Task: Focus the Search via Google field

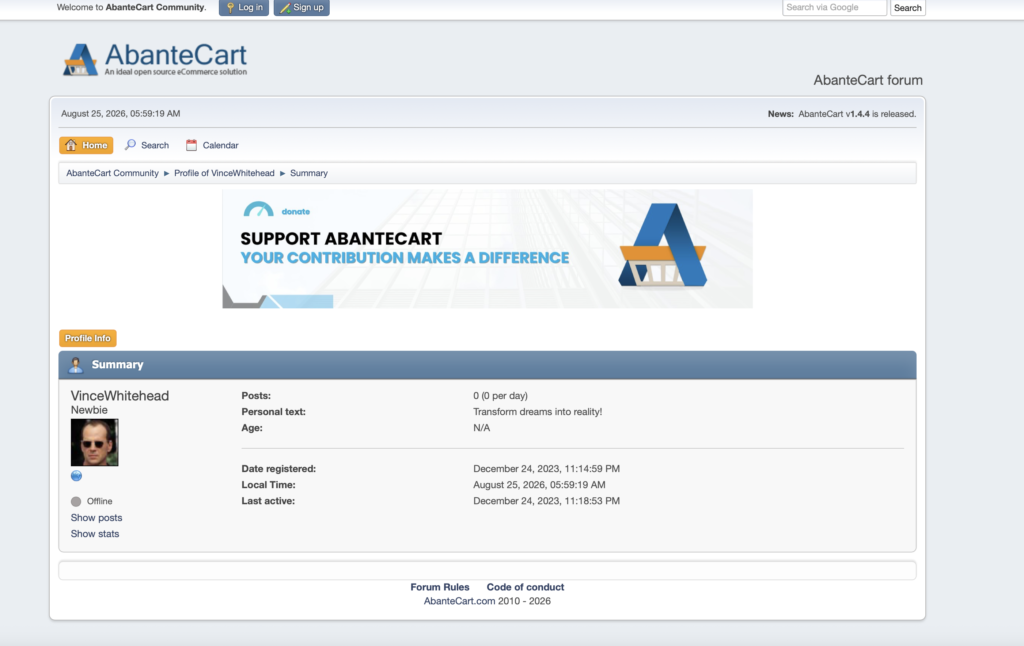Action: point(835,7)
